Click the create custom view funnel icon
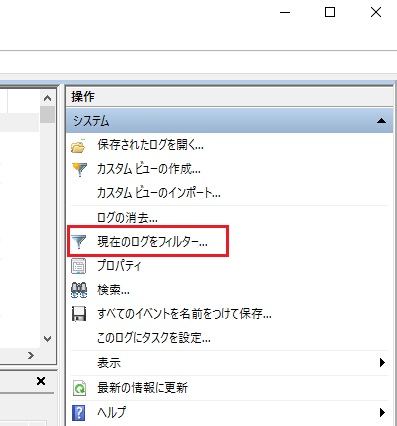This screenshot has height=426, width=397. click(79, 169)
